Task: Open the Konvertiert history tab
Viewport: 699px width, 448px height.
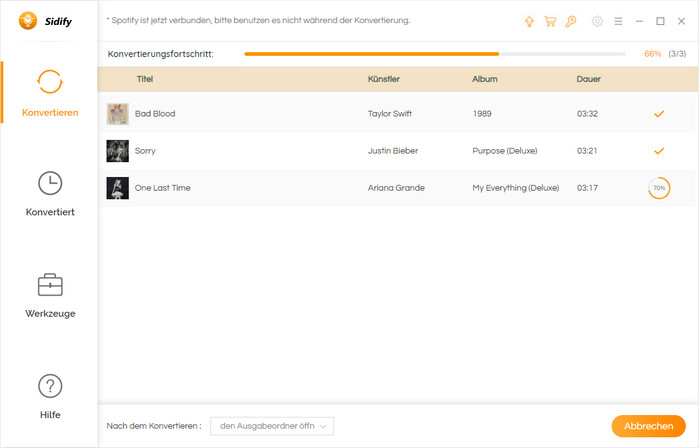Action: [49, 193]
